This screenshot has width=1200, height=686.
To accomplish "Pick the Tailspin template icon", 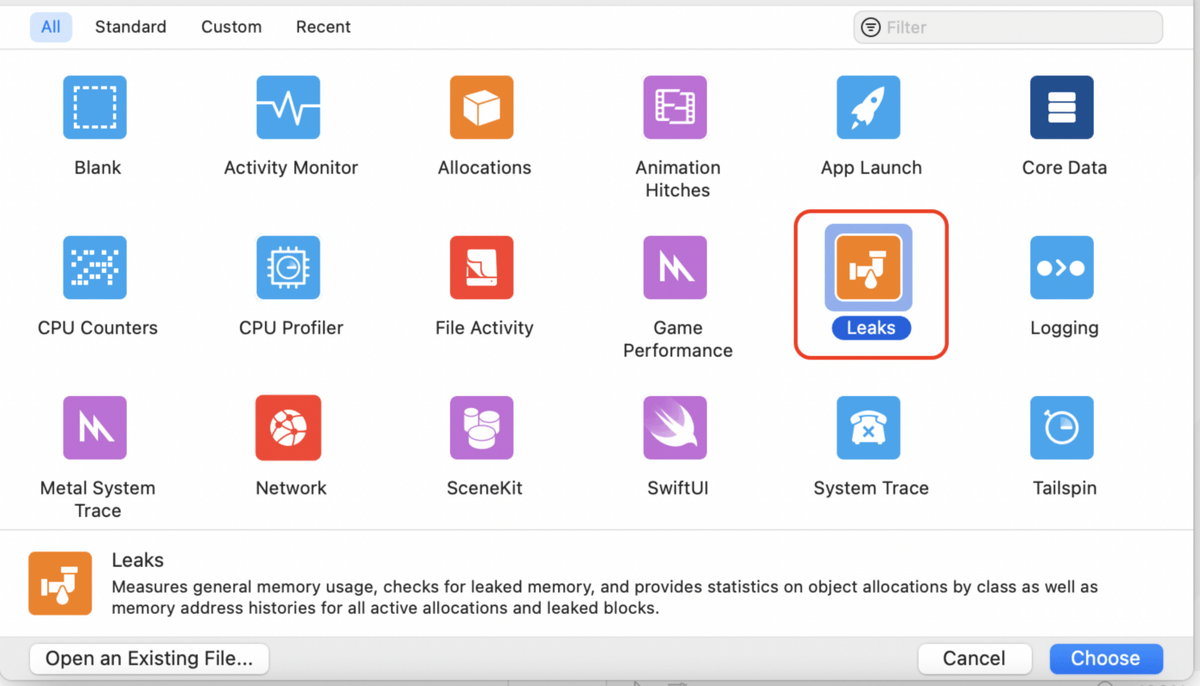I will pyautogui.click(x=1062, y=428).
